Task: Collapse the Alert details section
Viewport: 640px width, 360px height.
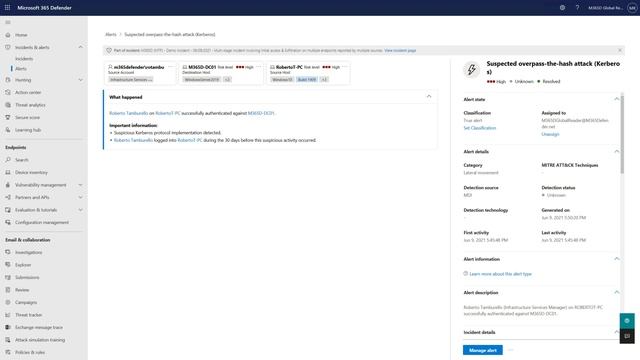Action: pyautogui.click(x=616, y=151)
